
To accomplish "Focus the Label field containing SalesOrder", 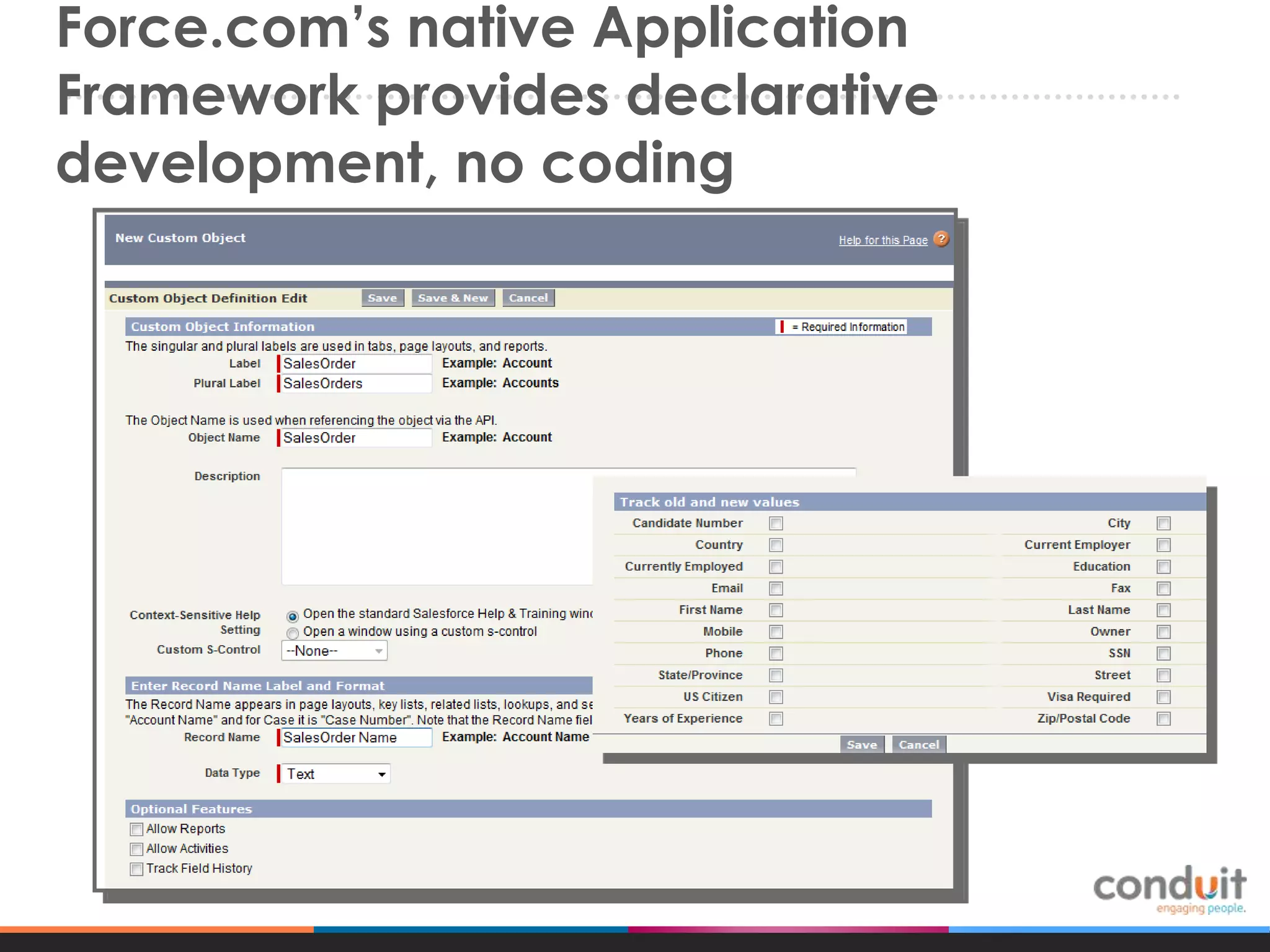I will click(355, 364).
